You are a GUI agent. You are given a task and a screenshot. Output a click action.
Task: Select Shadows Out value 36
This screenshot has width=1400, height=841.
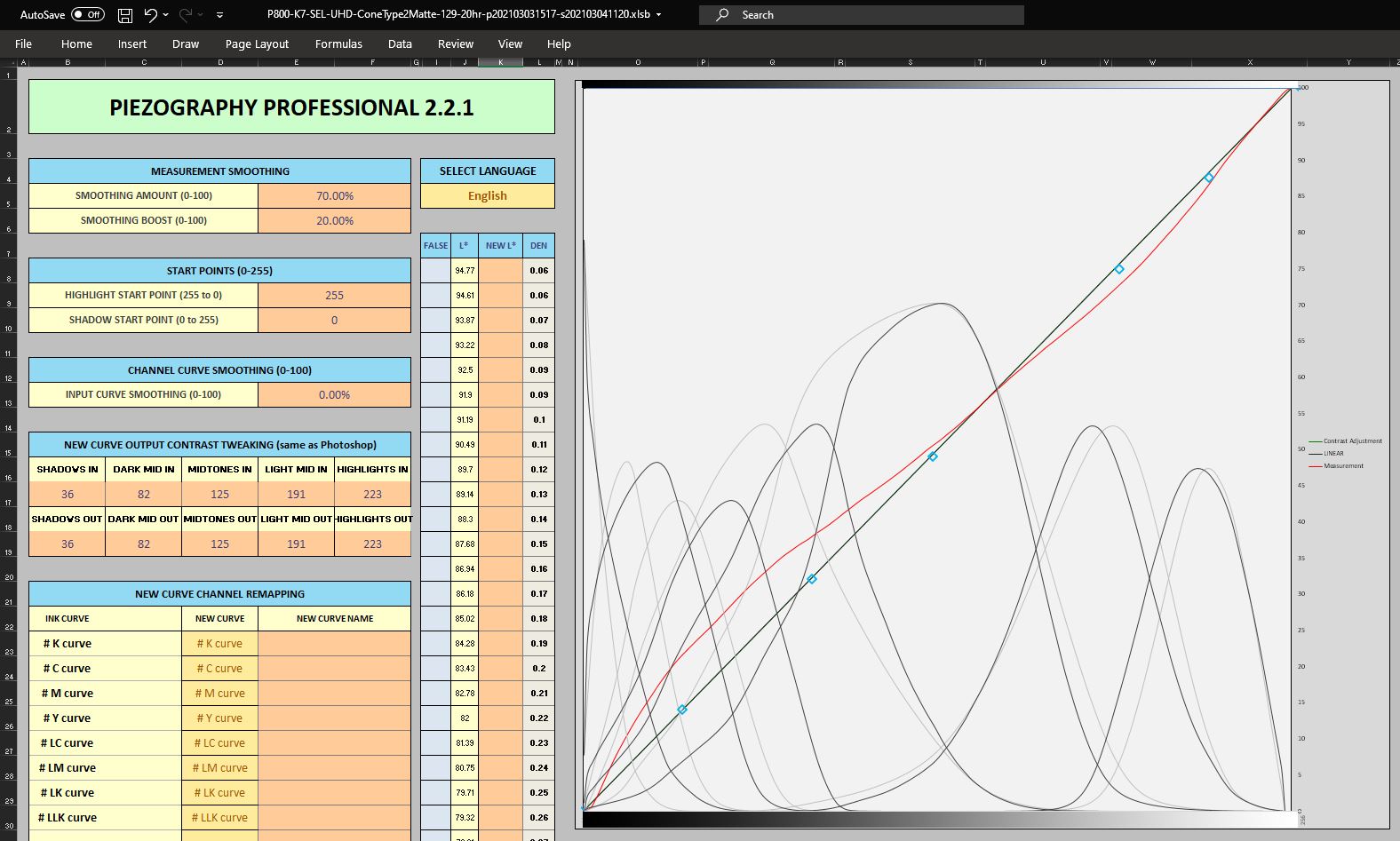pos(68,544)
